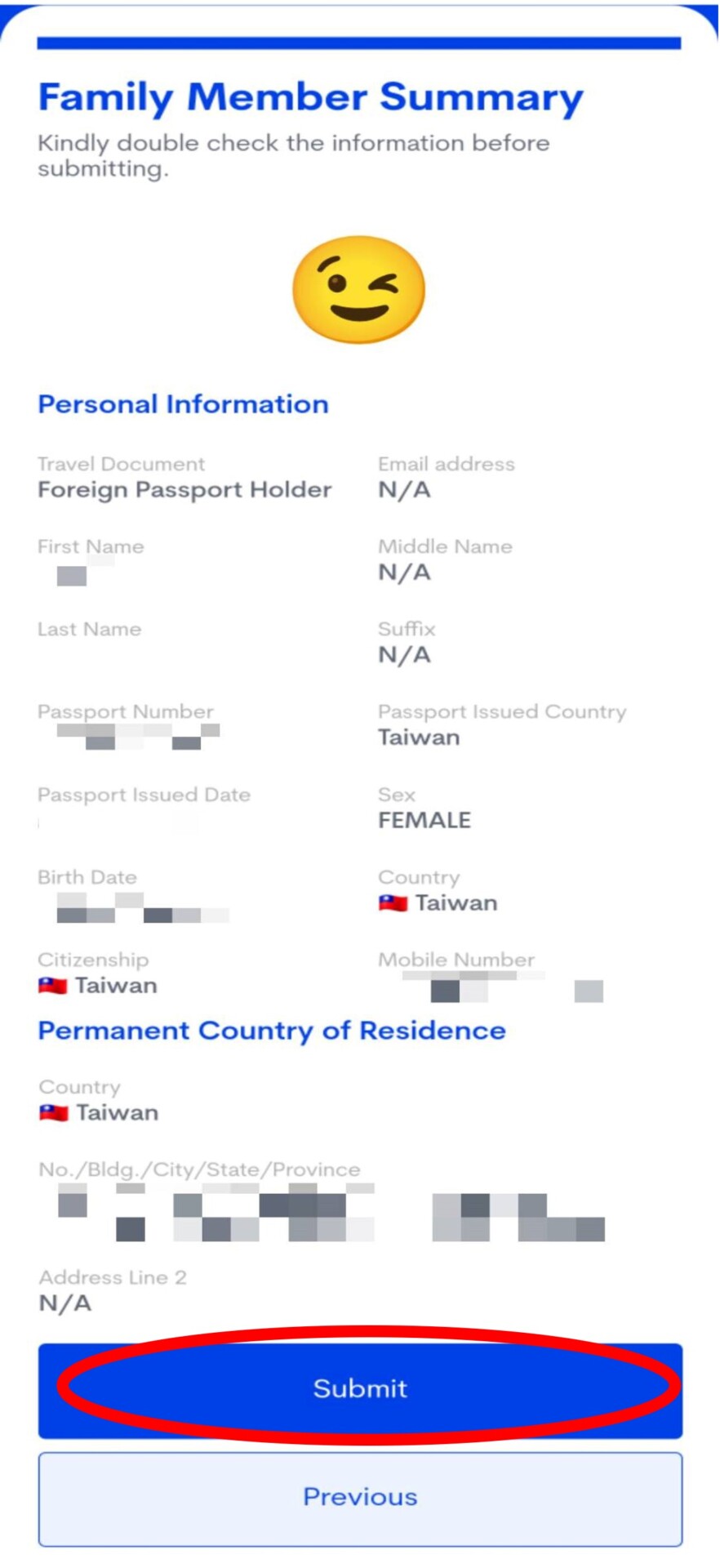720x1568 pixels.
Task: Click the Personal Information section title
Action: [184, 404]
